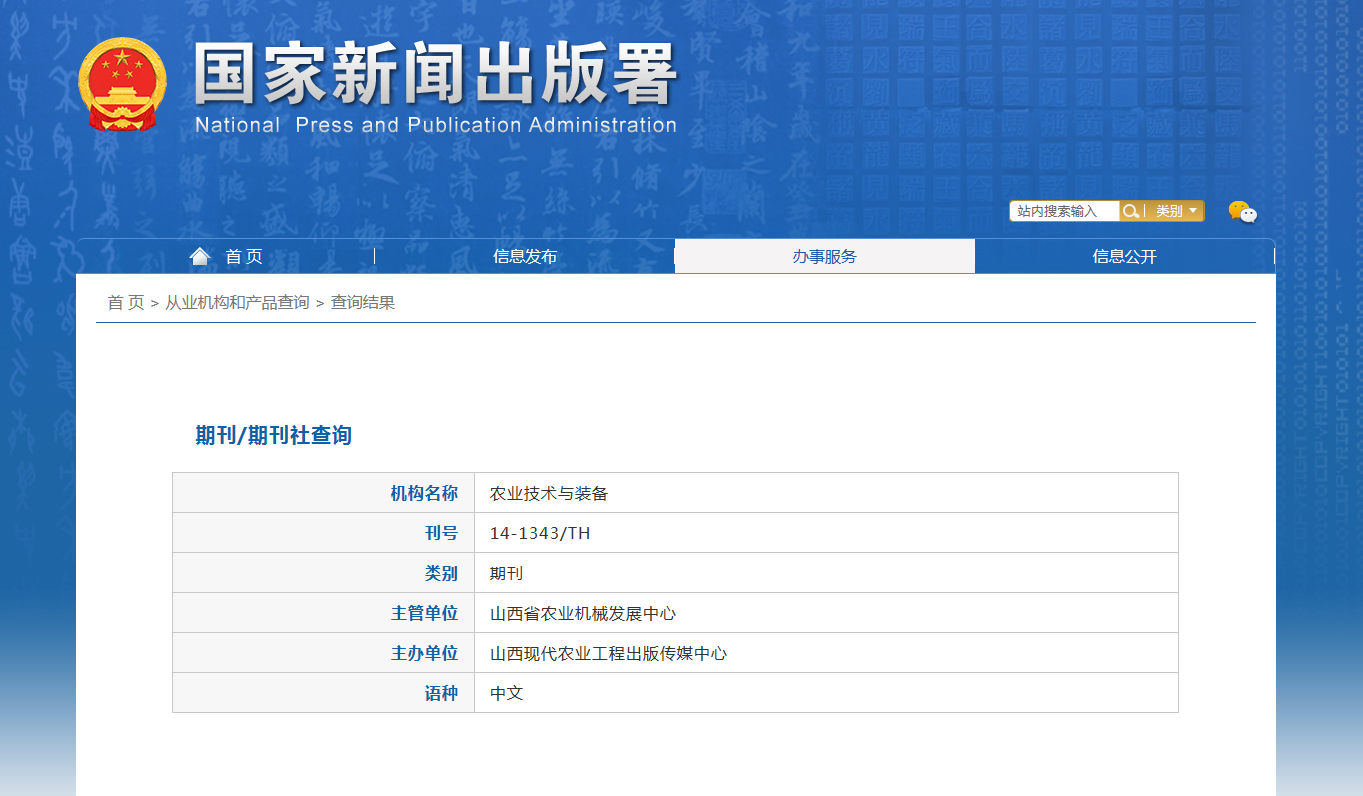Image resolution: width=1363 pixels, height=796 pixels.
Task: Go to 首页 in the navigation bar
Action: pyautogui.click(x=242, y=256)
